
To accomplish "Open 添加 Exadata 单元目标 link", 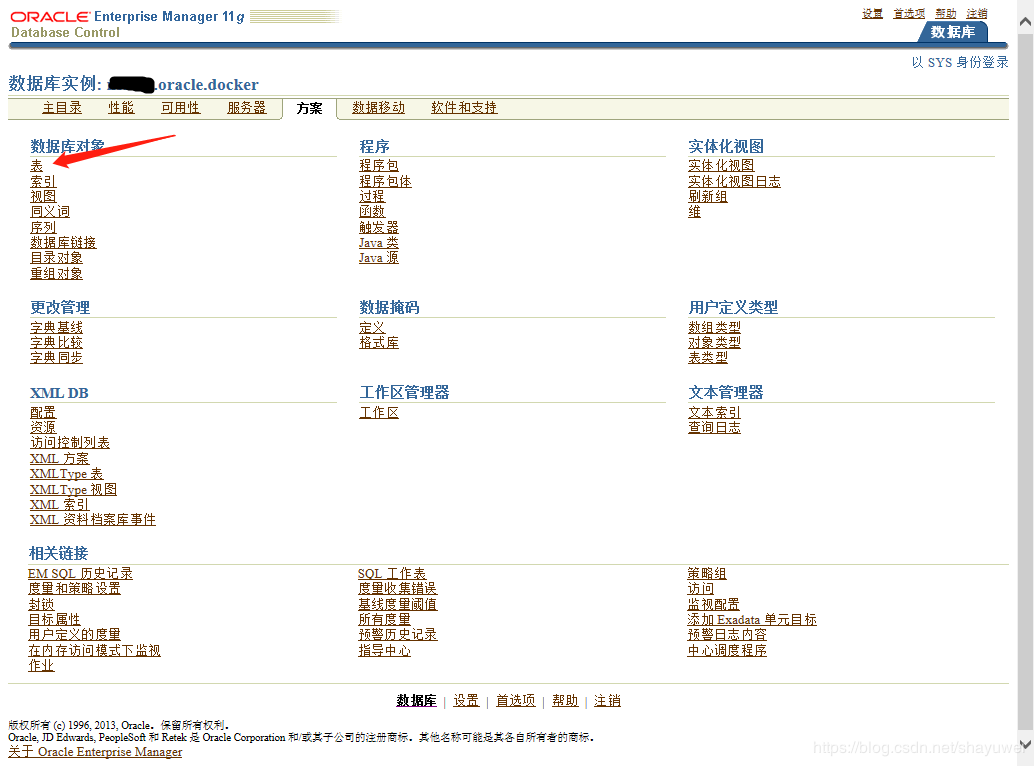I will click(x=752, y=620).
